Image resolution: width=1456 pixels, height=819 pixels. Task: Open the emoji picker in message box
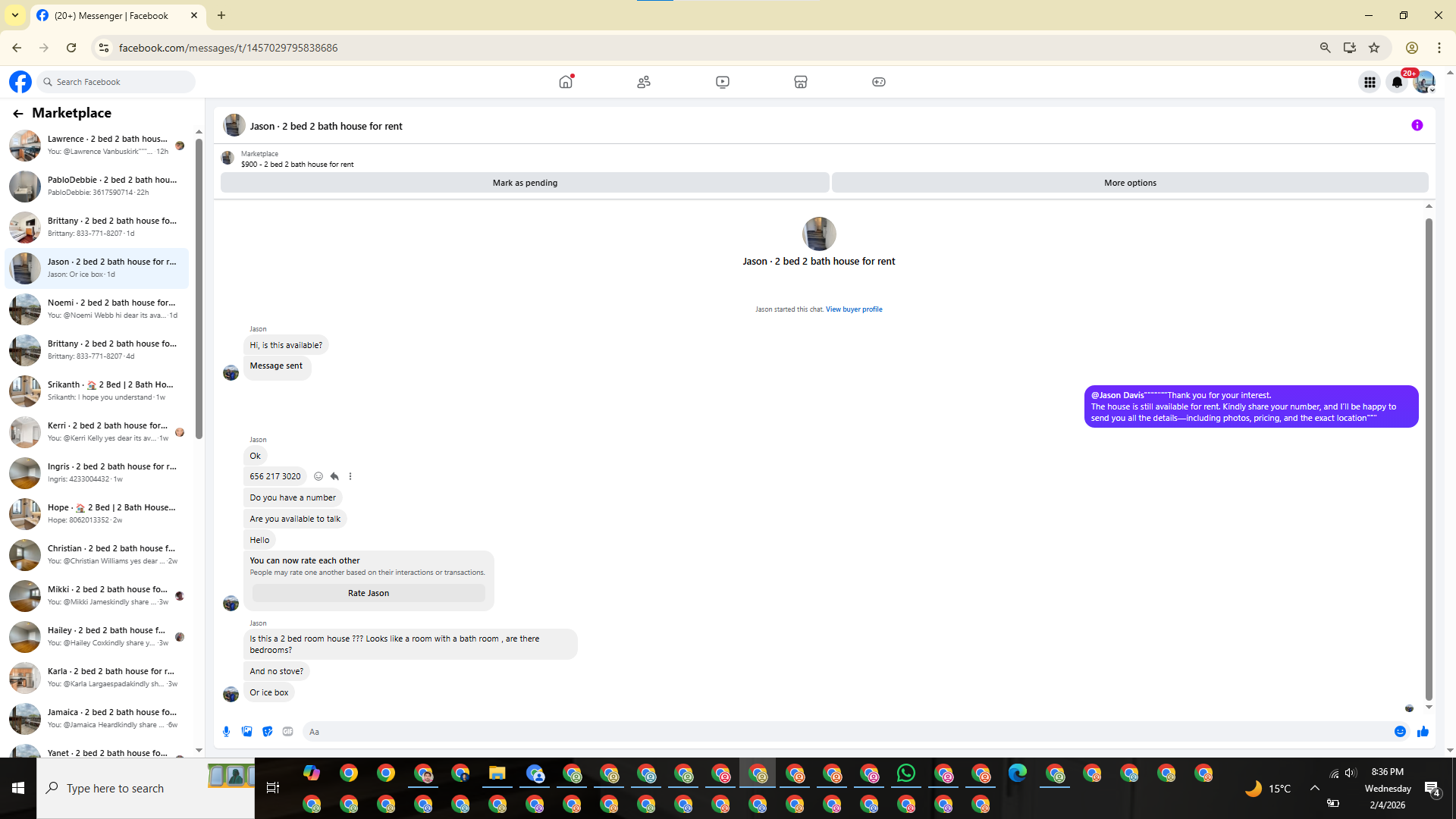1400,732
